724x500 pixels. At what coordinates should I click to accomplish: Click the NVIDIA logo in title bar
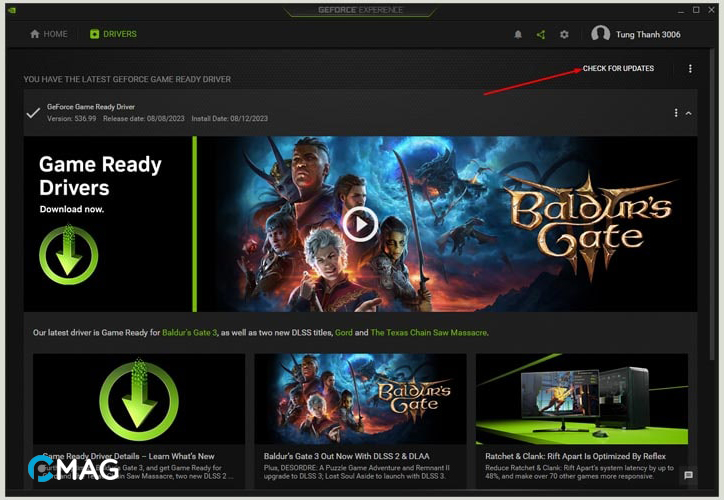[12, 10]
